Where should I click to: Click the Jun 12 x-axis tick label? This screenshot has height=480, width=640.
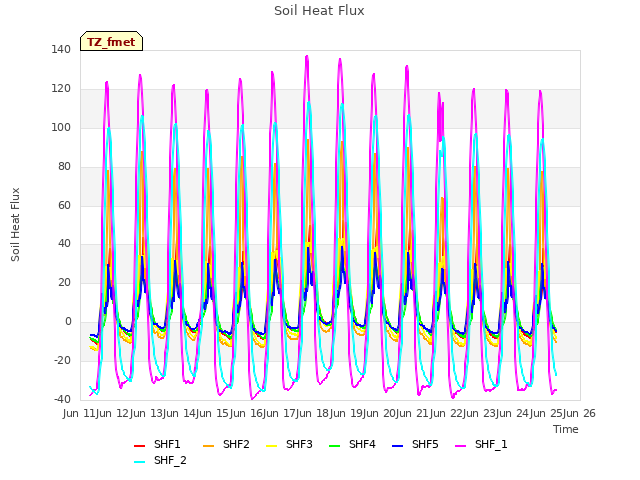(x=114, y=413)
